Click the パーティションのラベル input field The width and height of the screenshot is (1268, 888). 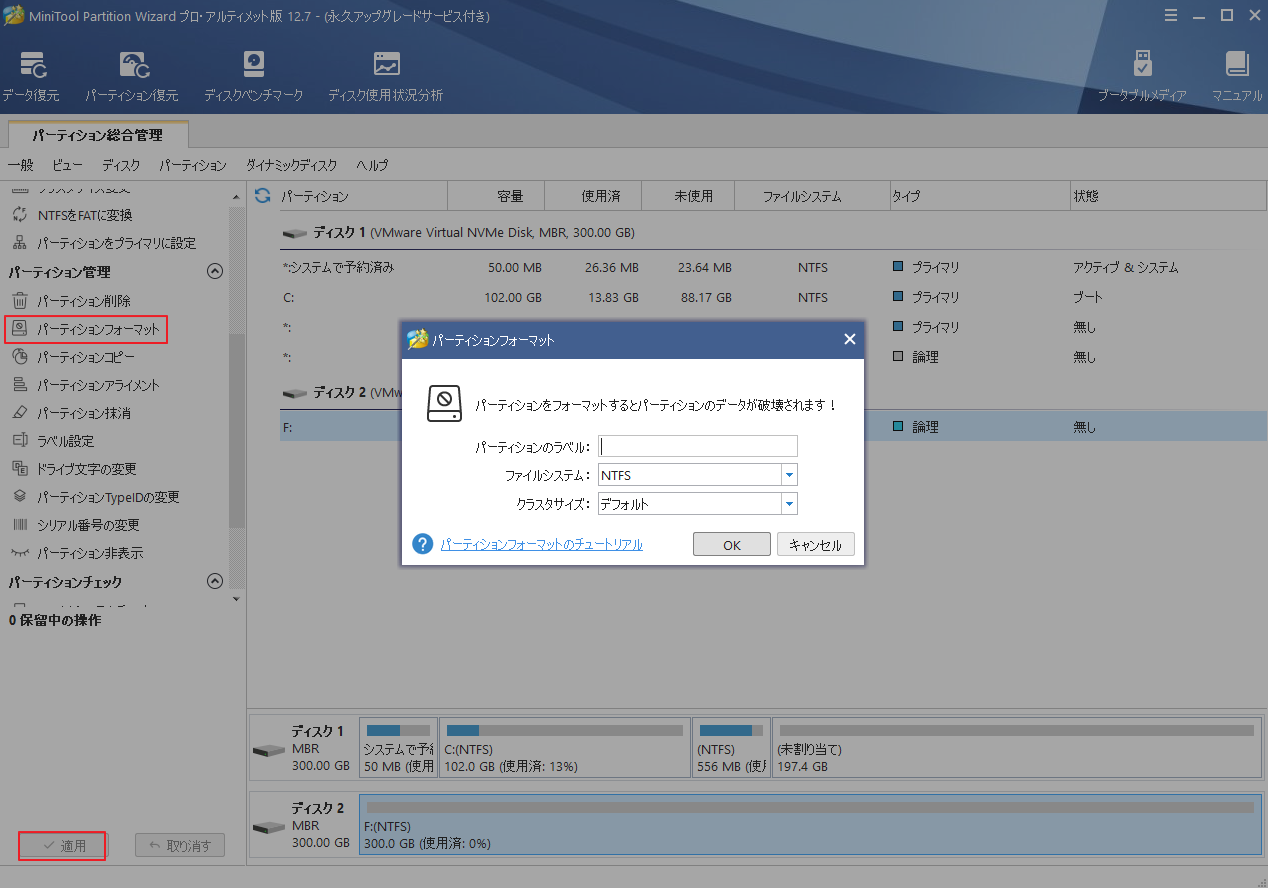(x=697, y=446)
